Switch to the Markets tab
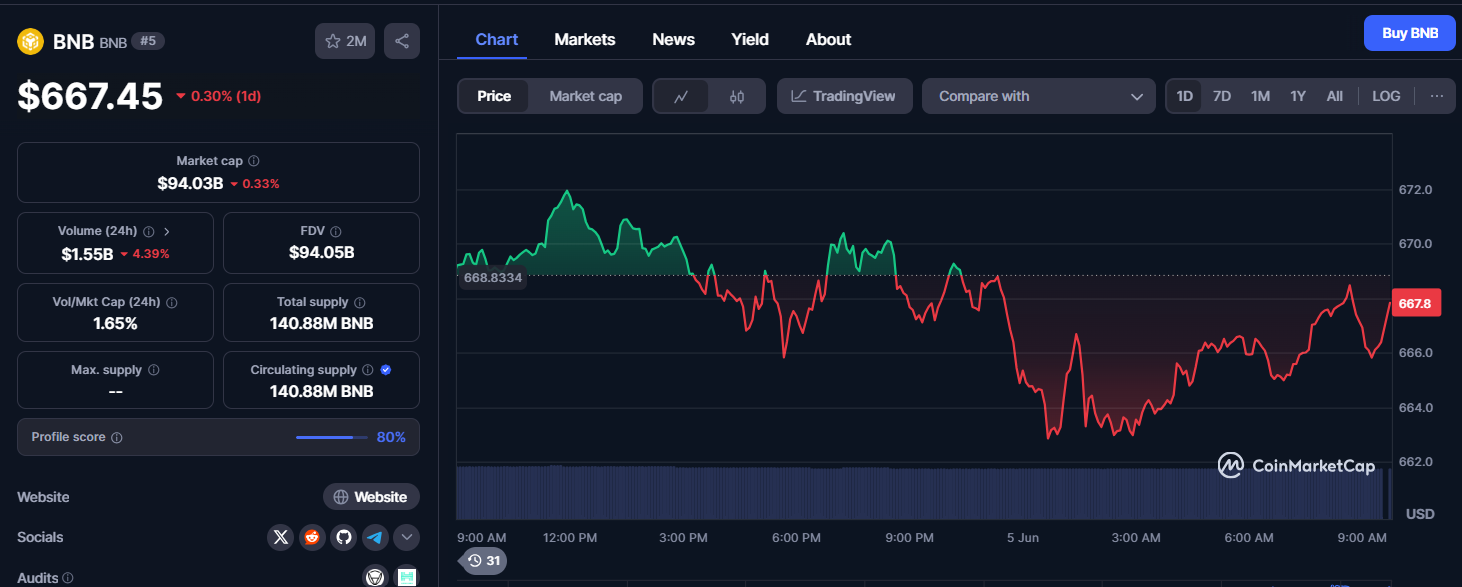The width and height of the screenshot is (1462, 587). tap(585, 39)
